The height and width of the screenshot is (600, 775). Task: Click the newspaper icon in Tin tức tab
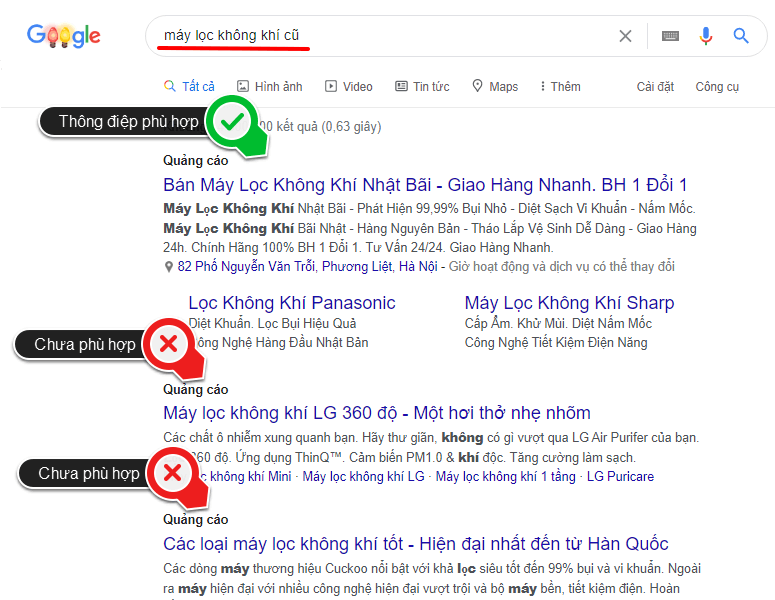tap(401, 86)
